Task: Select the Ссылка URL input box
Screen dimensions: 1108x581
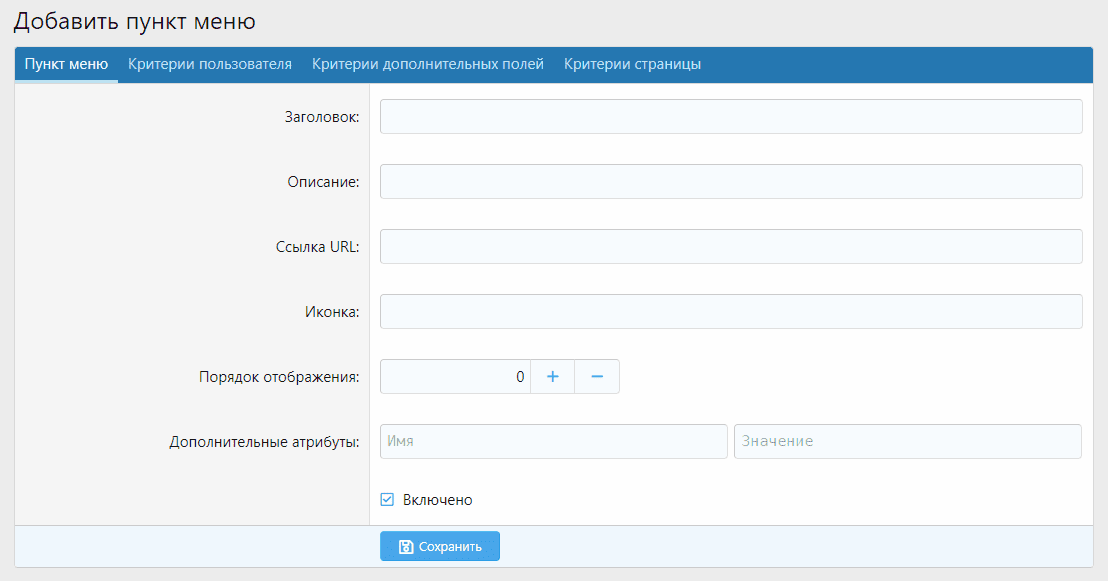Action: (x=731, y=246)
